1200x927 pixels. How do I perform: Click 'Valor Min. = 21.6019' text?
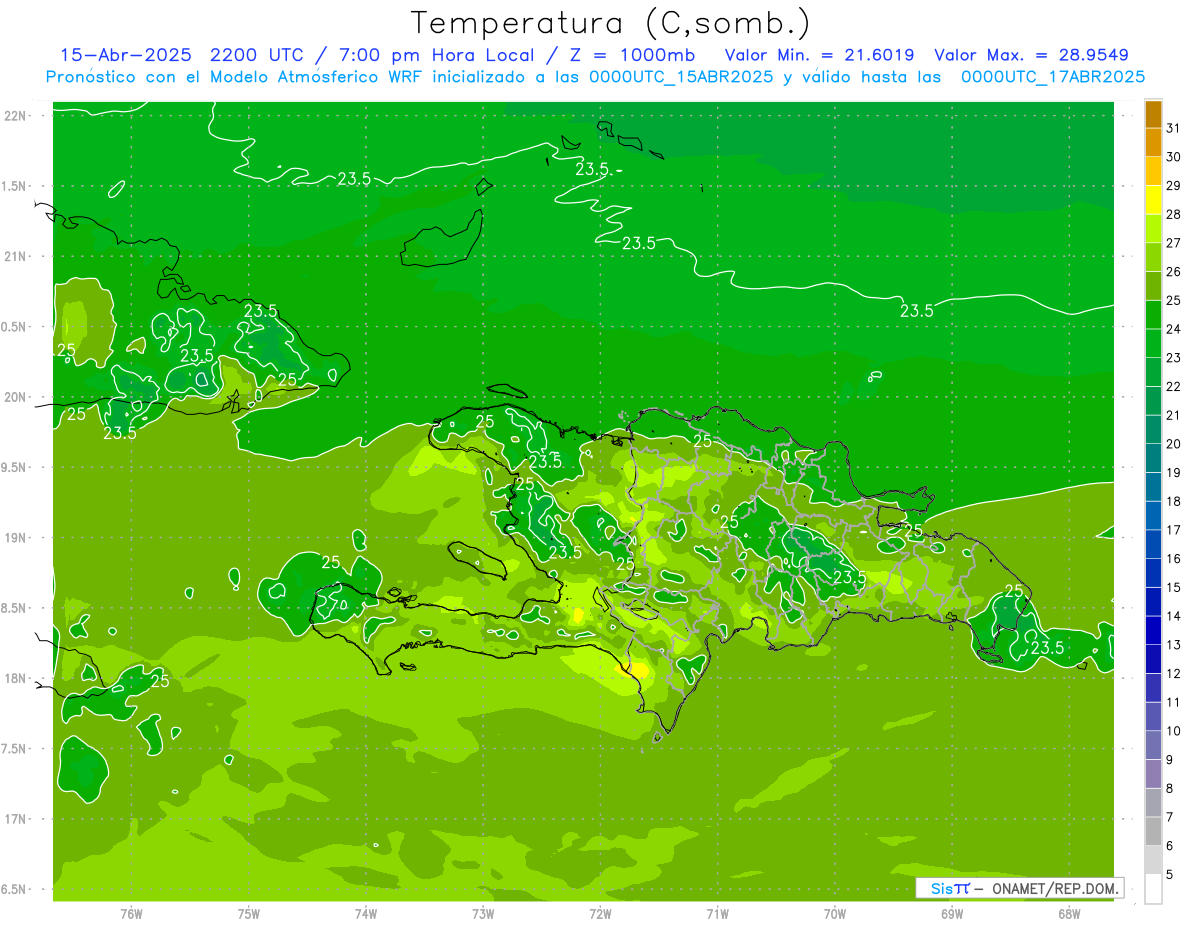(x=819, y=55)
